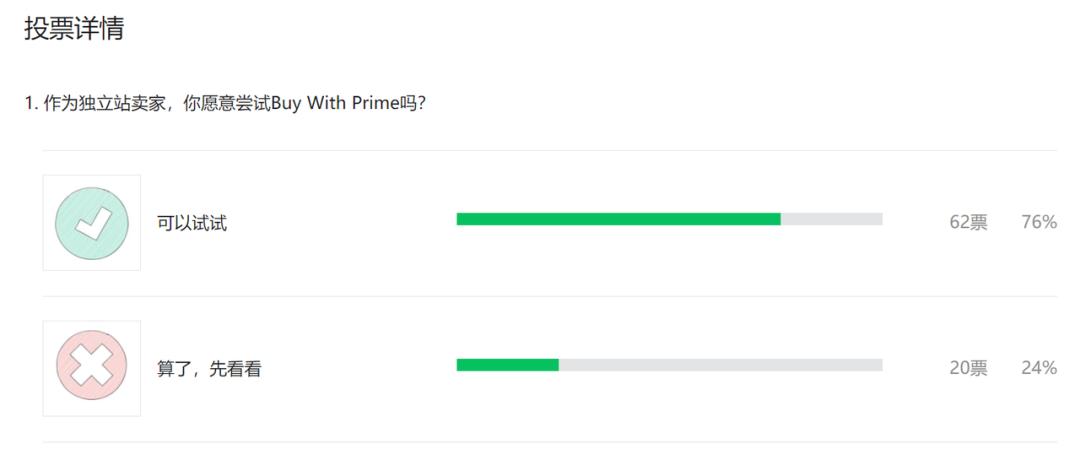Click the white cross inside pink circle
This screenshot has width=1080, height=449.
[x=92, y=366]
